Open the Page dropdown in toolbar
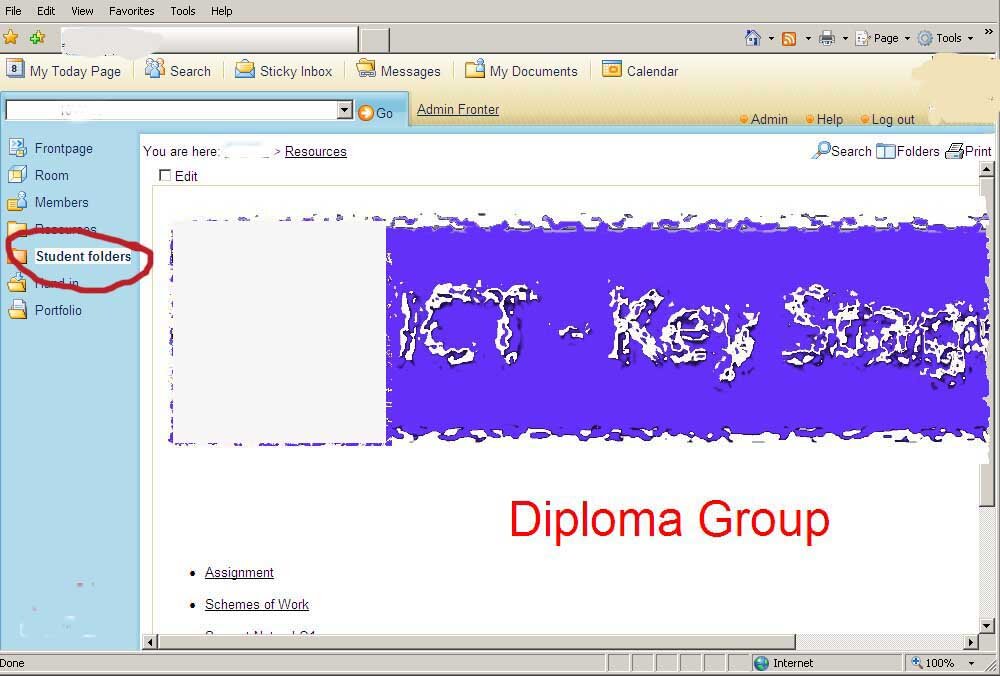This screenshot has height=676, width=1000. pos(883,38)
